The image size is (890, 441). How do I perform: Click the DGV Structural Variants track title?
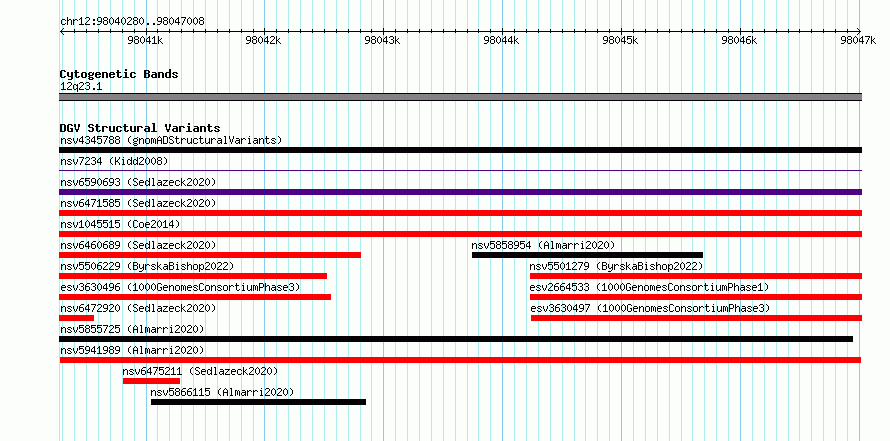coord(140,128)
